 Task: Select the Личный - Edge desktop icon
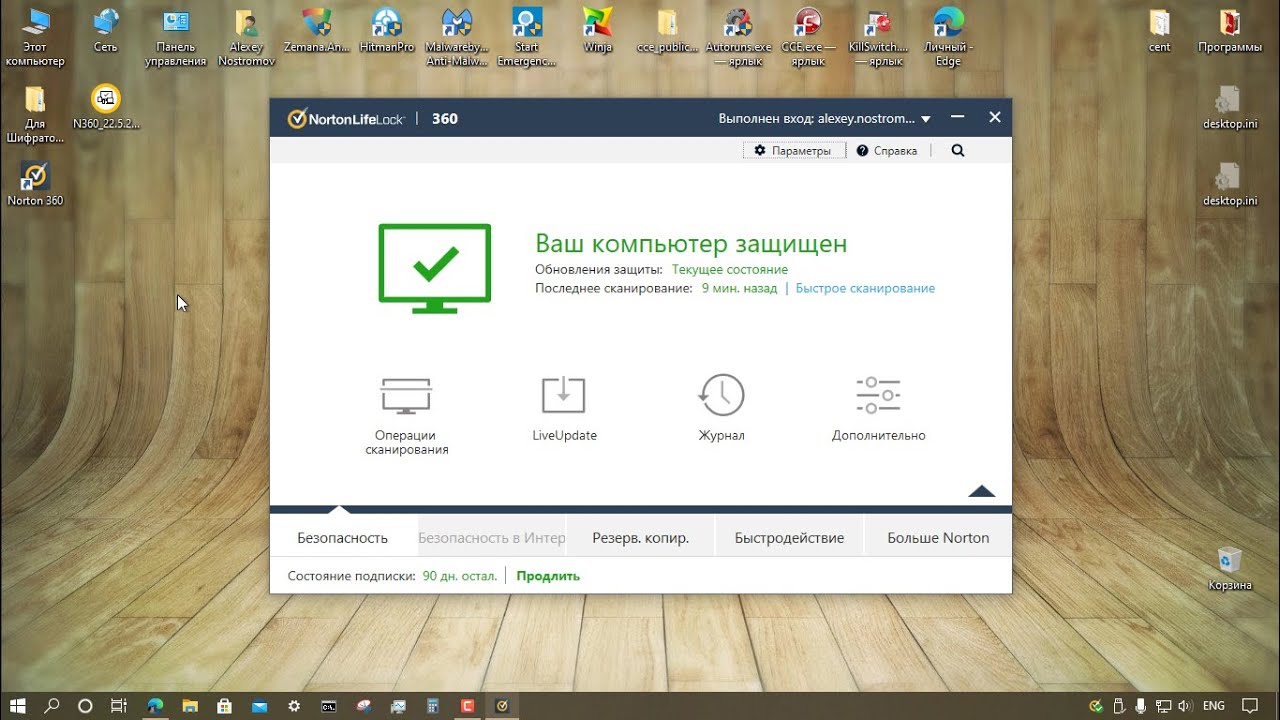(948, 37)
